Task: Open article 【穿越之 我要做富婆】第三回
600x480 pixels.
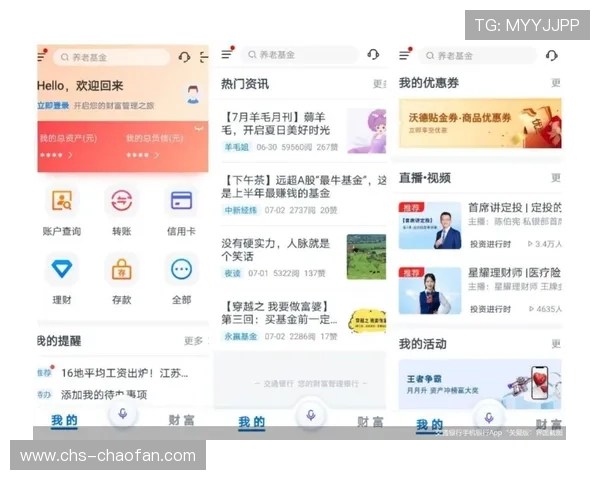Action: (x=279, y=313)
